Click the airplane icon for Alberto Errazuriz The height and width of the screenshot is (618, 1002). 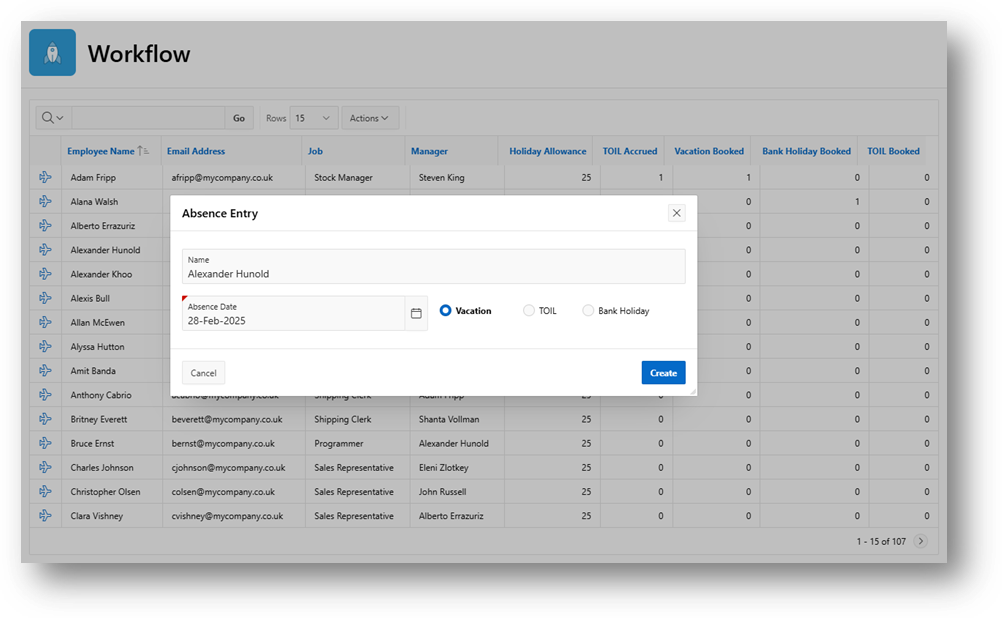[45, 226]
